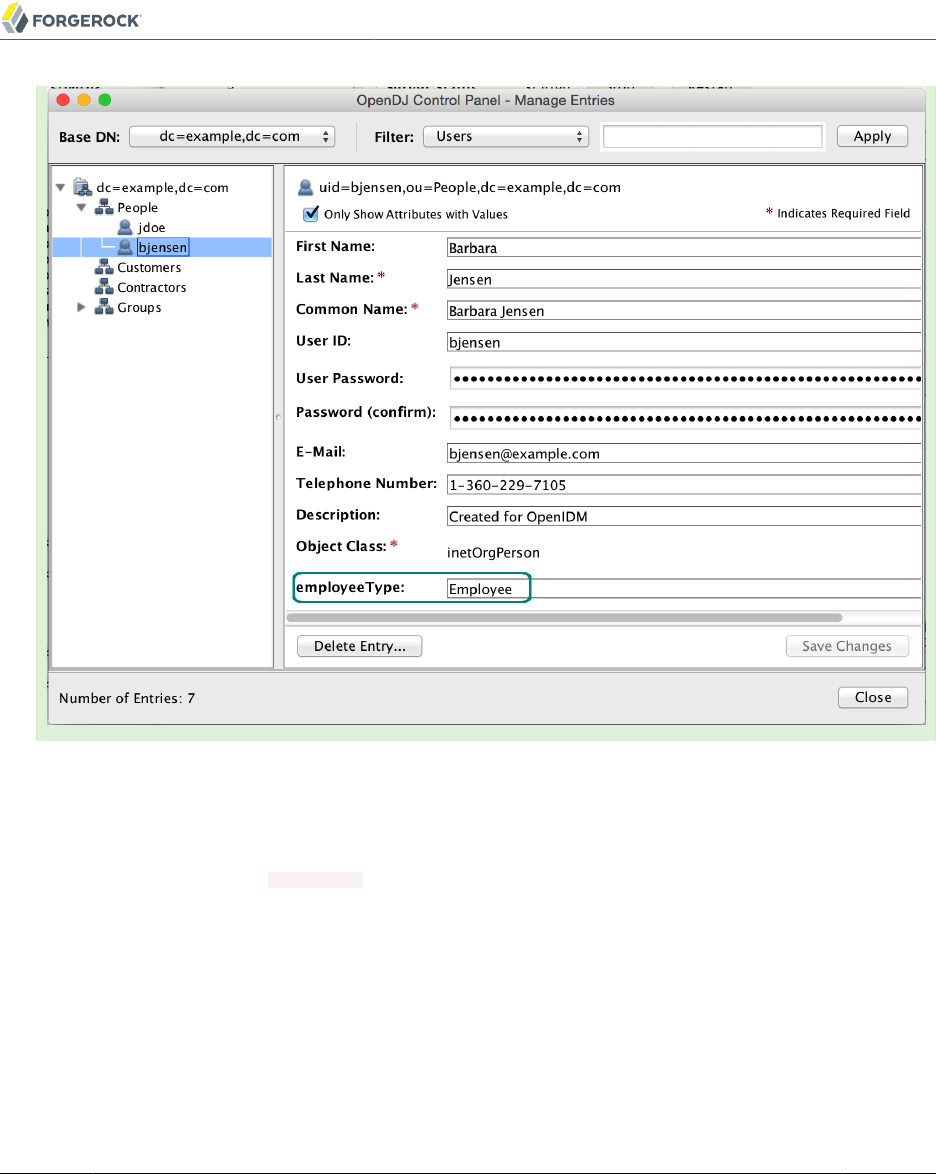Image resolution: width=936 pixels, height=1174 pixels.
Task: Click the red window close button
Action: point(63,100)
